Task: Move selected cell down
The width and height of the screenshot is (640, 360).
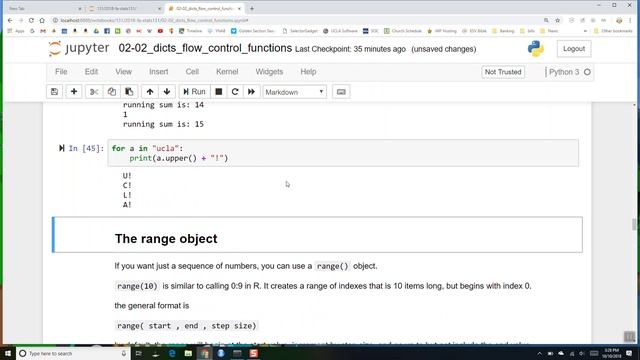Action: [167, 92]
